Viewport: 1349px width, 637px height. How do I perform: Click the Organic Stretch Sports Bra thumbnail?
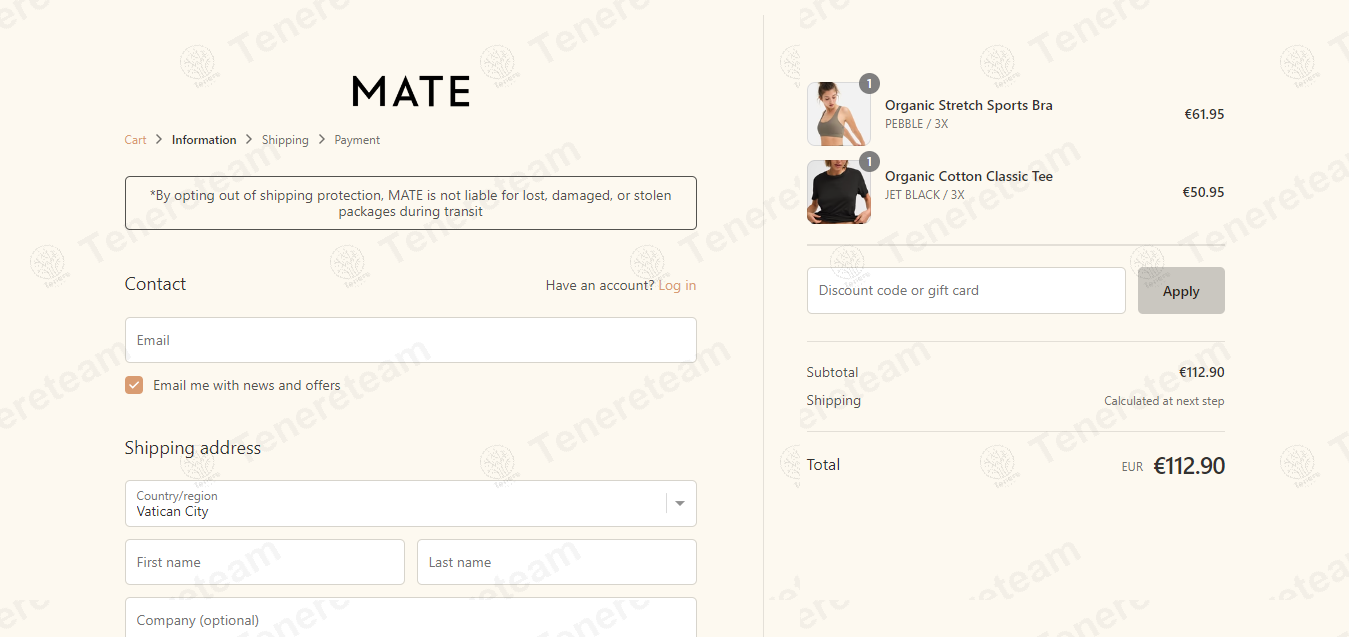[x=838, y=114]
